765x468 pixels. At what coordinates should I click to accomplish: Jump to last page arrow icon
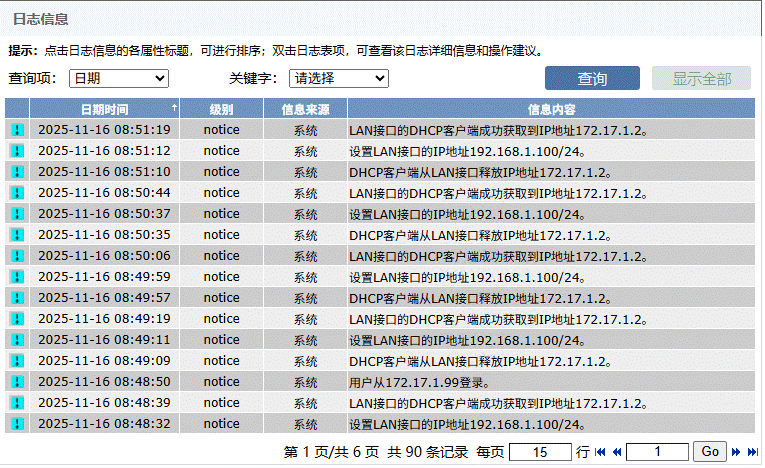(753, 452)
